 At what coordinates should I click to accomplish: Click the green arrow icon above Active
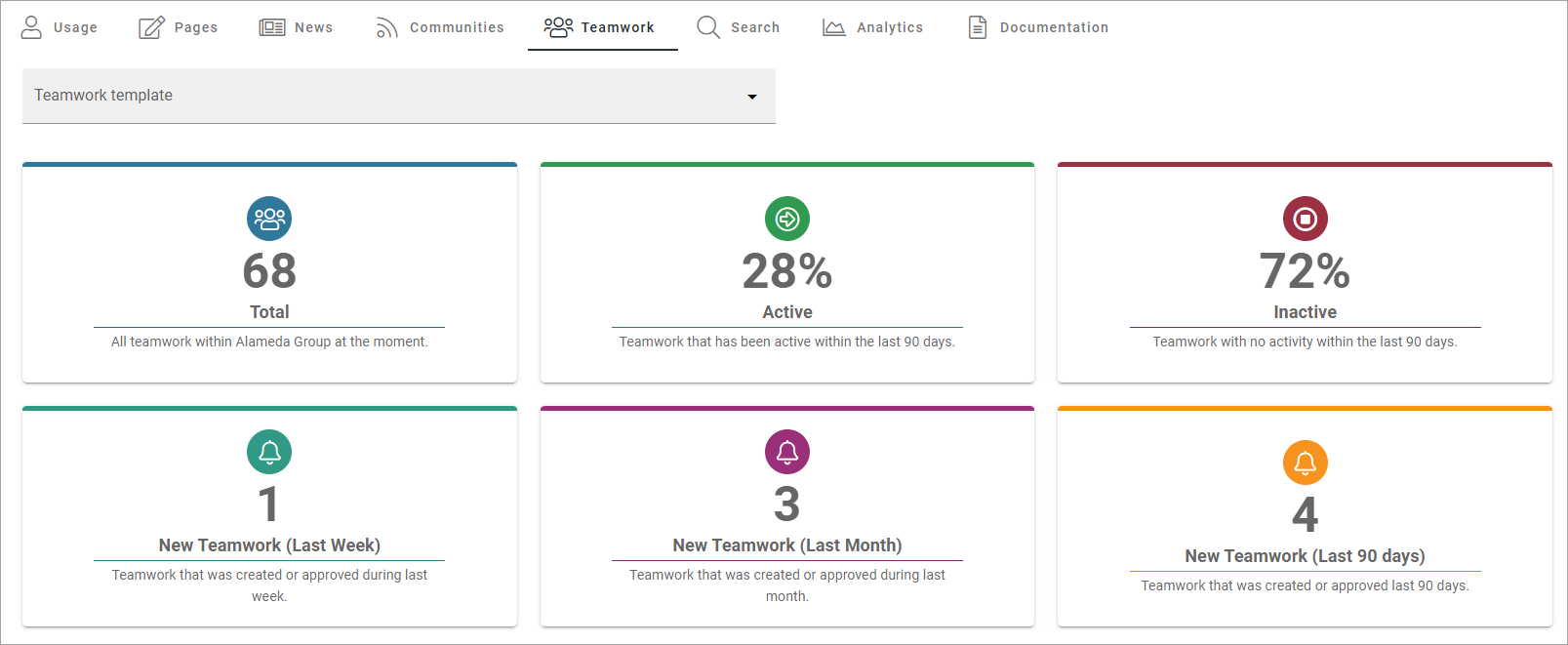tap(787, 219)
